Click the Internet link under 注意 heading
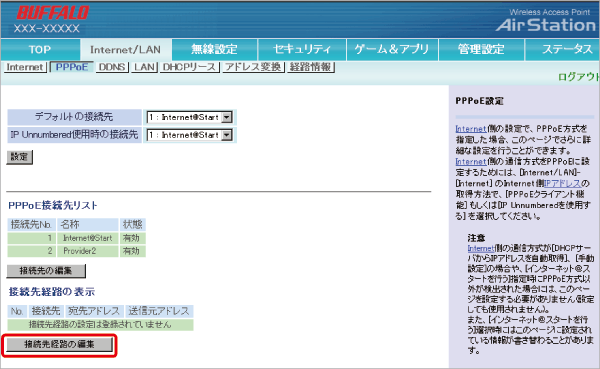 point(481,248)
